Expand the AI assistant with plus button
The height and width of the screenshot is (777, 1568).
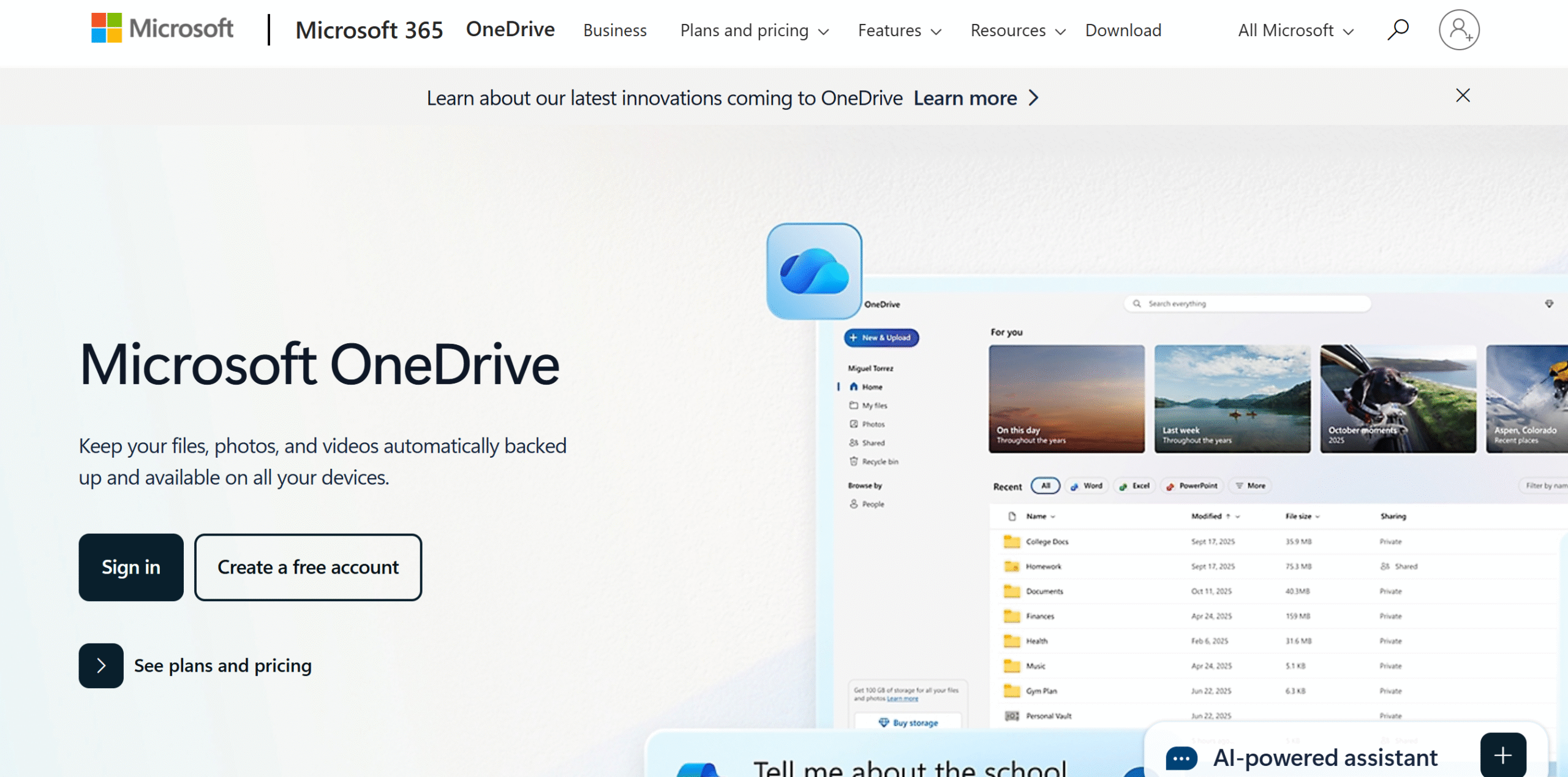click(1502, 756)
